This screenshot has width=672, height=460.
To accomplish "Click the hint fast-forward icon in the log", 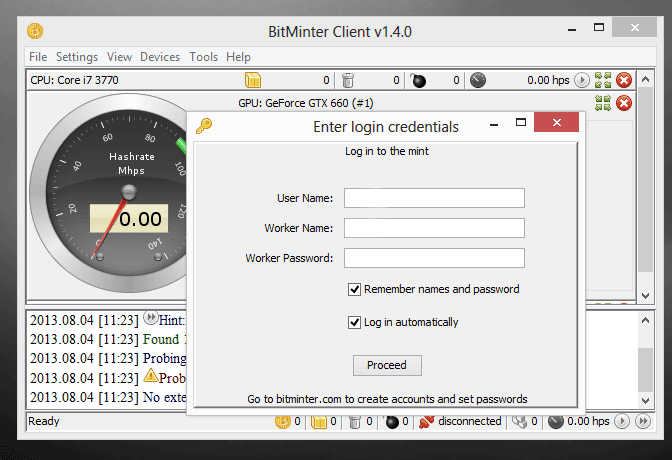I will (x=150, y=318).
